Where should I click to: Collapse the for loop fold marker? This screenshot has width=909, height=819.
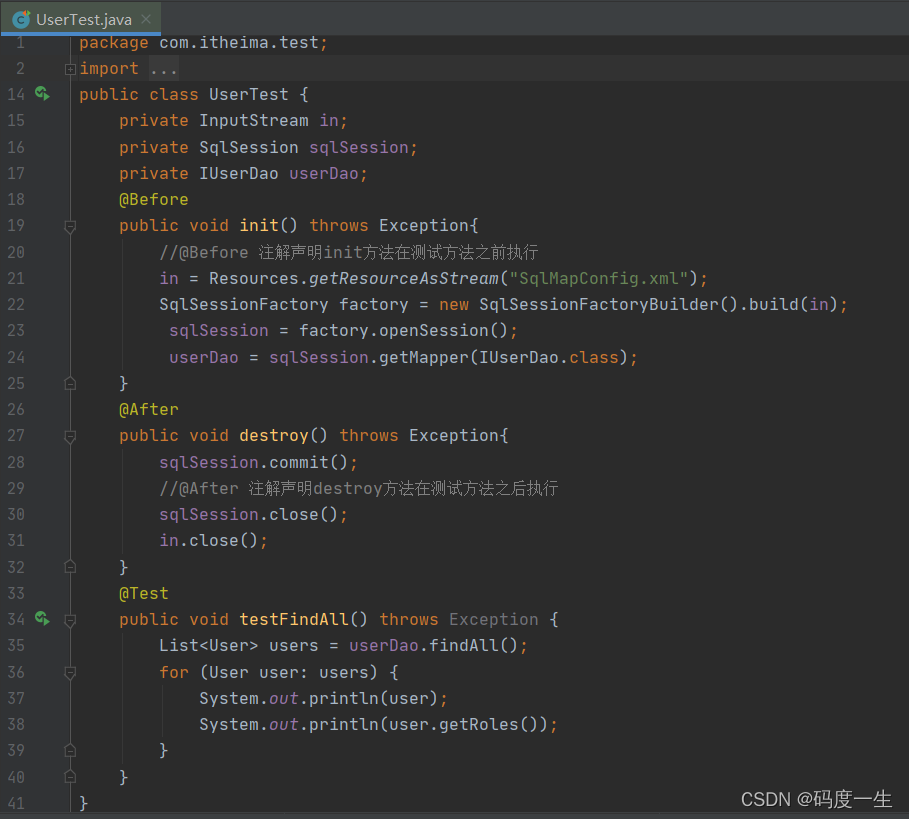click(x=70, y=673)
